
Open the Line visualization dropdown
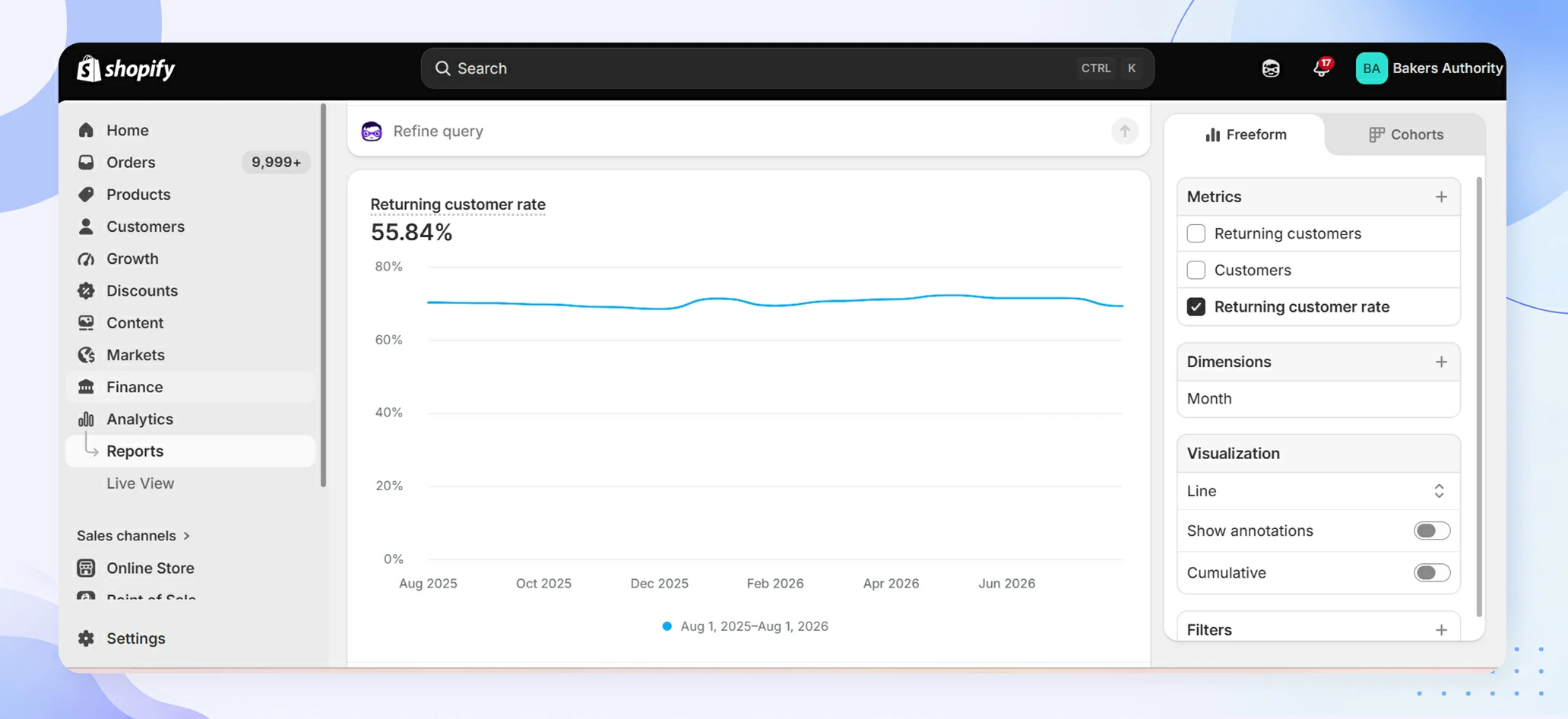coord(1318,491)
